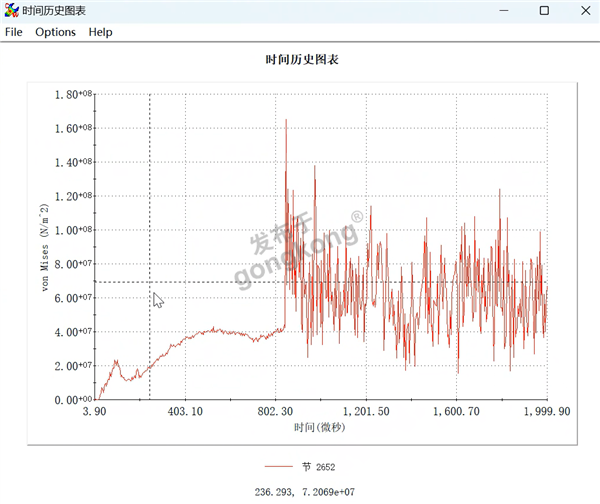600x504 pixels.
Task: Click the x-axis value 1,201.50
Action: point(366,411)
